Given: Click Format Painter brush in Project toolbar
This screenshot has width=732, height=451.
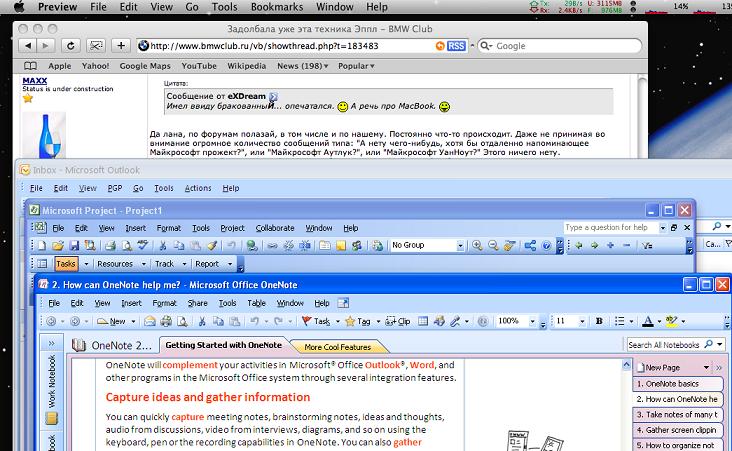Looking at the screenshot, I should pos(212,246).
